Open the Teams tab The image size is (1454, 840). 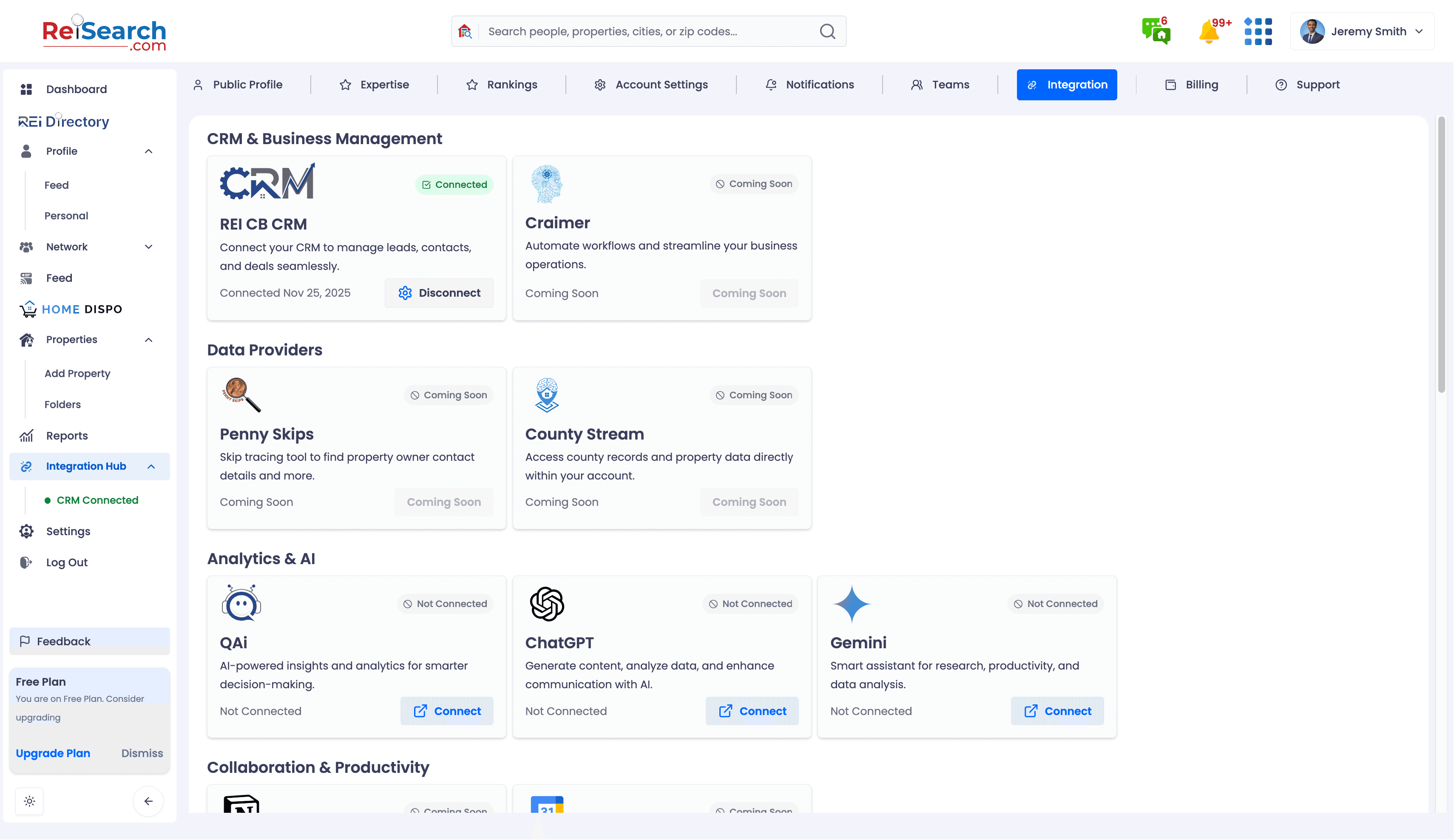click(940, 85)
